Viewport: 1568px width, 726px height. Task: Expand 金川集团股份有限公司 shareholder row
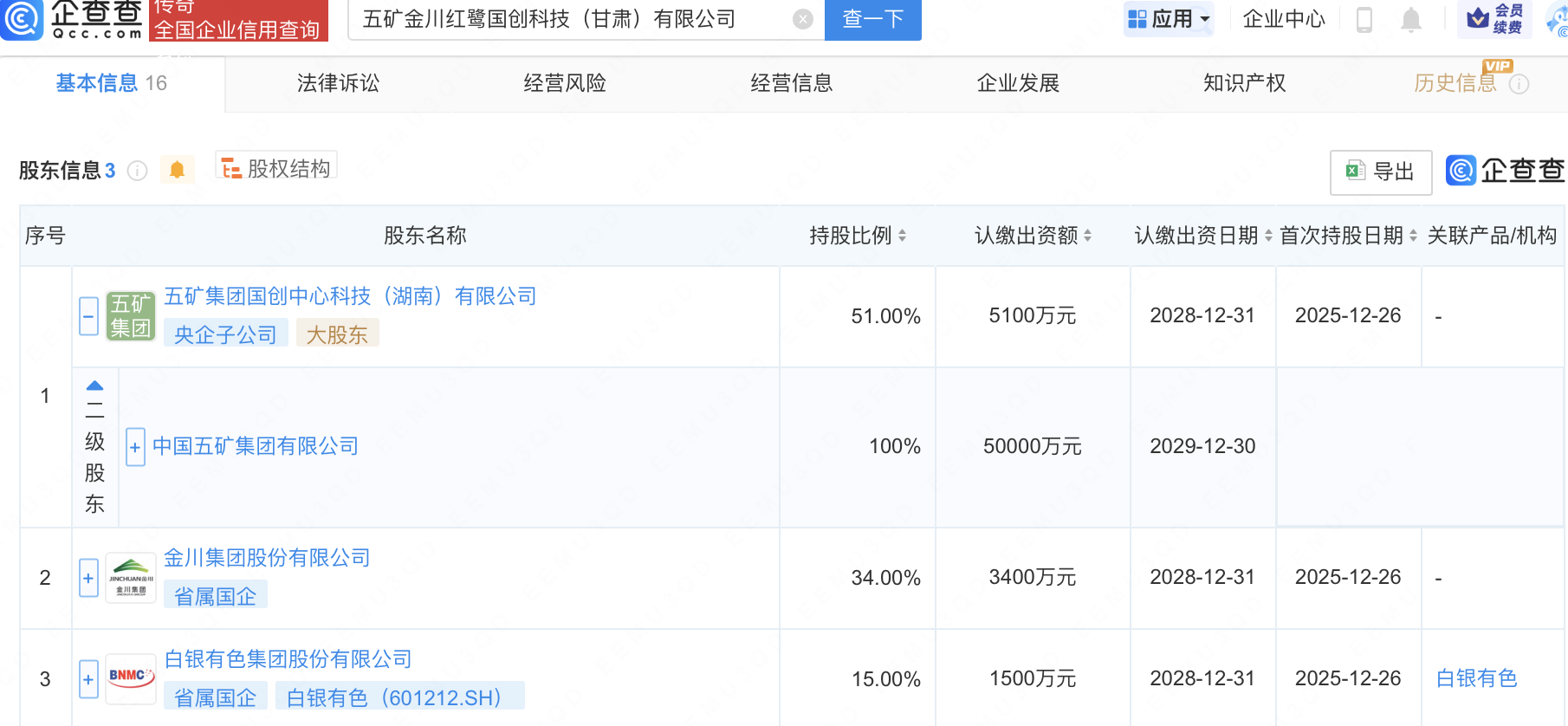(88, 578)
